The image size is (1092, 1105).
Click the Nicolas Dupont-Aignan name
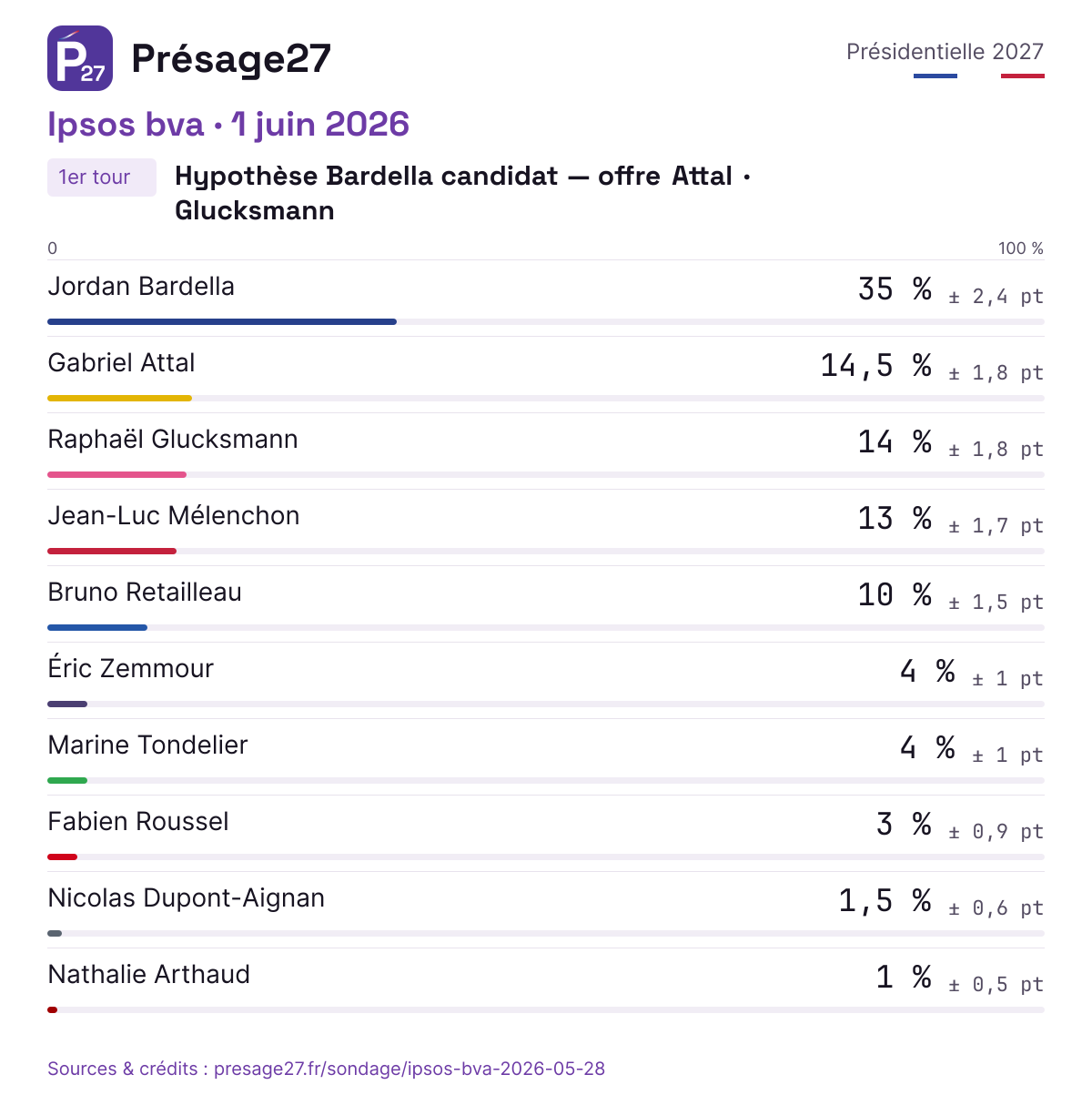[x=187, y=897]
